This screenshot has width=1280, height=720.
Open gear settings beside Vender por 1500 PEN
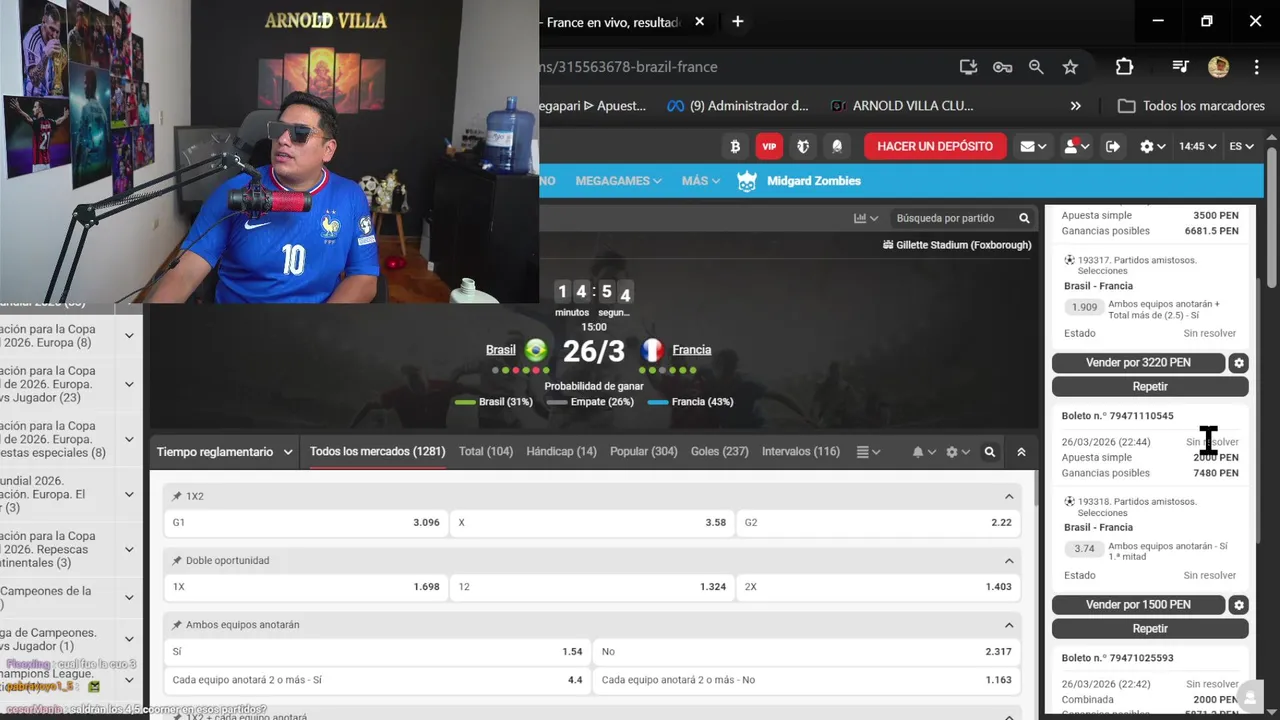click(1239, 605)
